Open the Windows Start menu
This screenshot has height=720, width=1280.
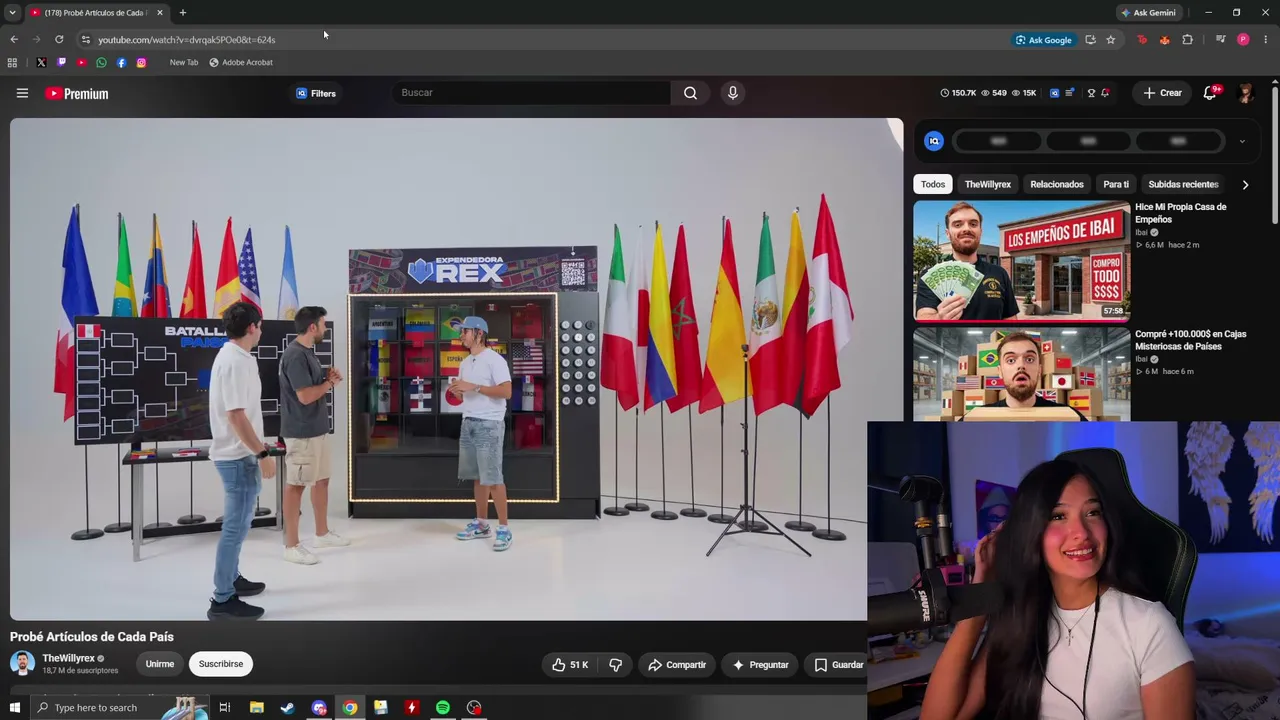[x=14, y=708]
